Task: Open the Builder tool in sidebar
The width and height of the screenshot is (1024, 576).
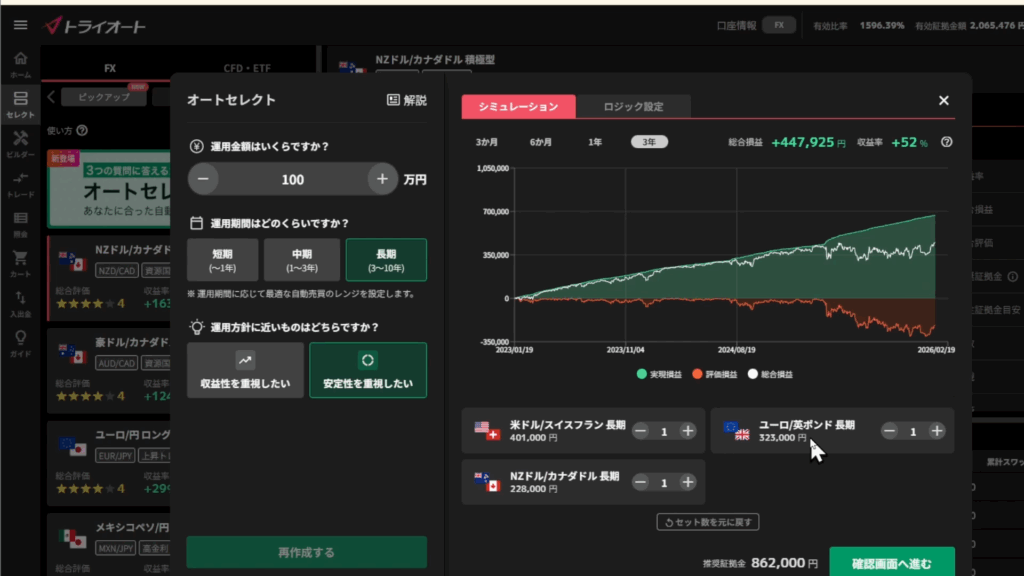Action: coord(20,142)
